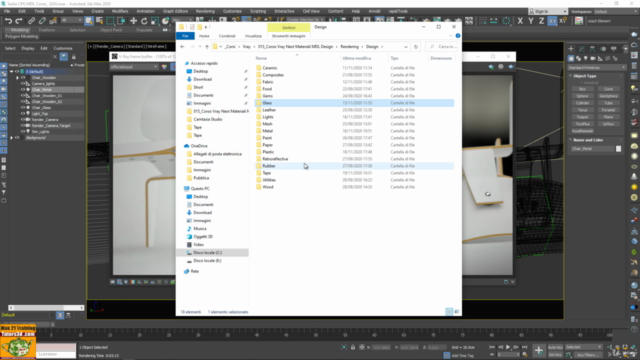
Task: Restrict transform to Z axis
Action: pyautogui.click(x=541, y=21)
